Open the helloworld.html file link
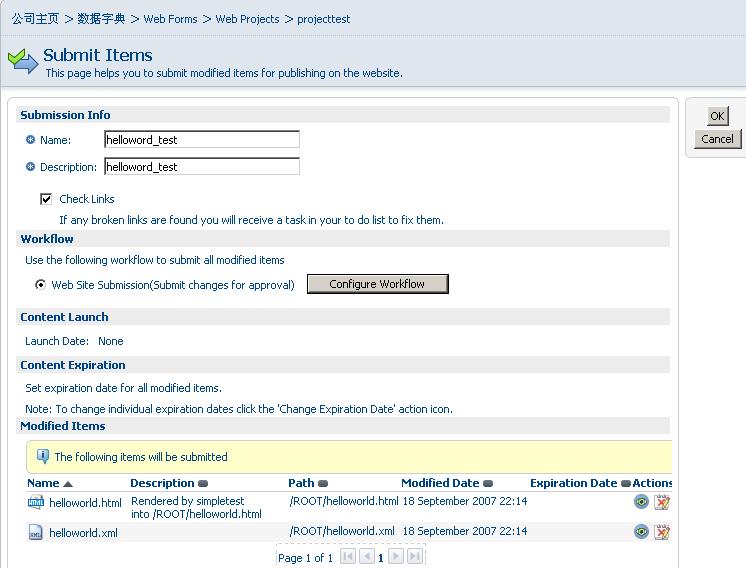746x568 pixels. [85, 503]
